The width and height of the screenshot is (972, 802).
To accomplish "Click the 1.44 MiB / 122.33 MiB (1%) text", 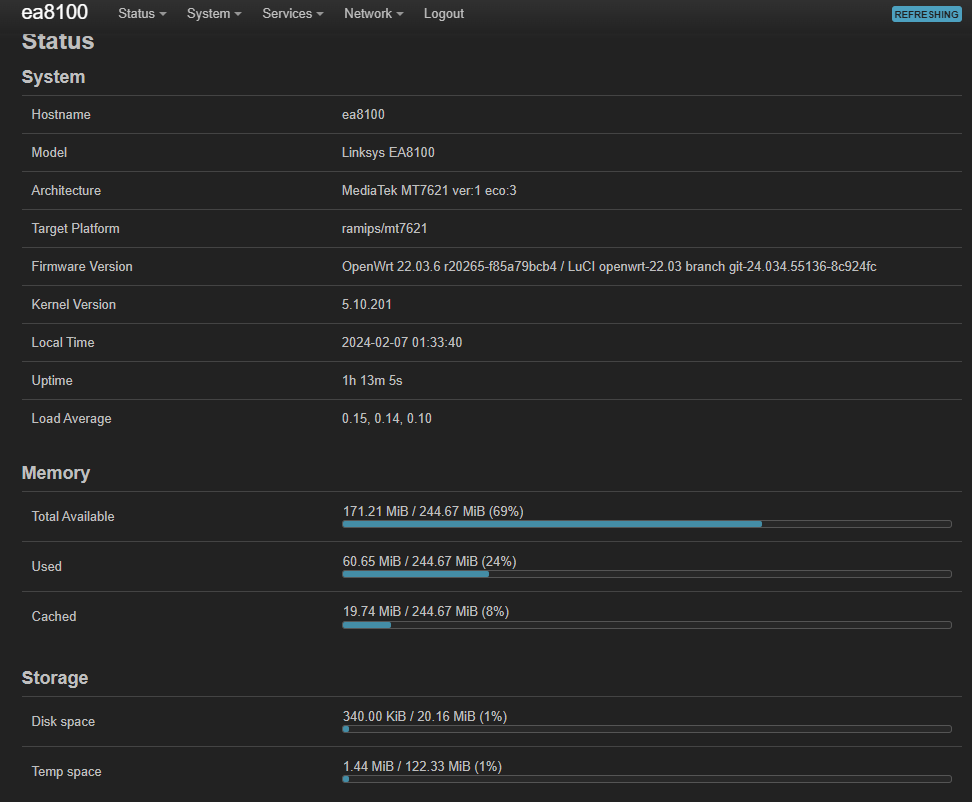I will [422, 767].
